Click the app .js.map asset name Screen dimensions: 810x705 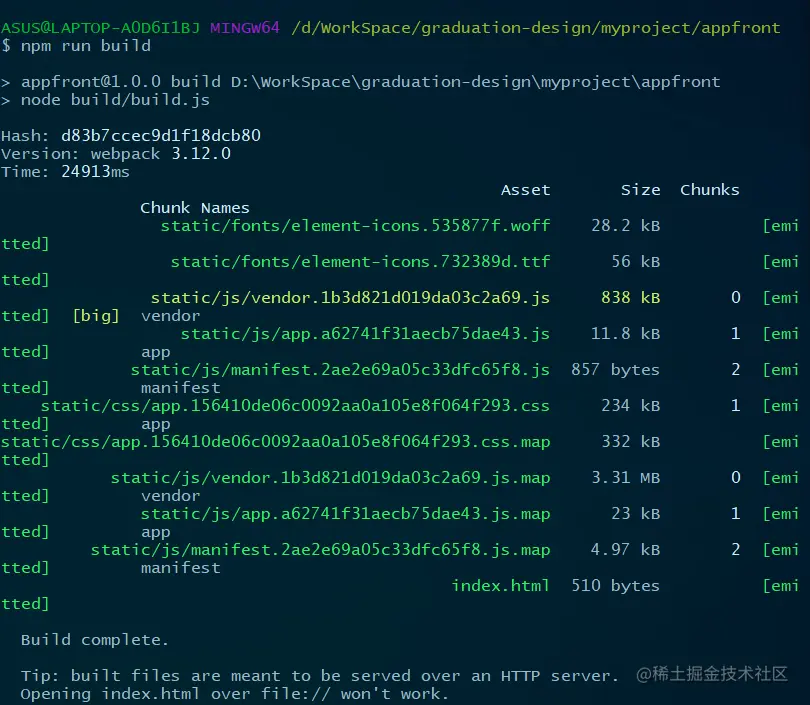tap(346, 514)
